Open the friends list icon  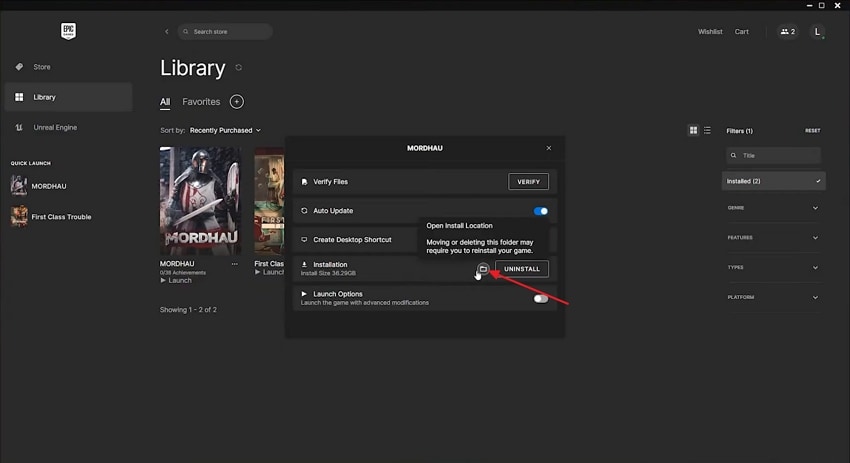click(x=788, y=31)
